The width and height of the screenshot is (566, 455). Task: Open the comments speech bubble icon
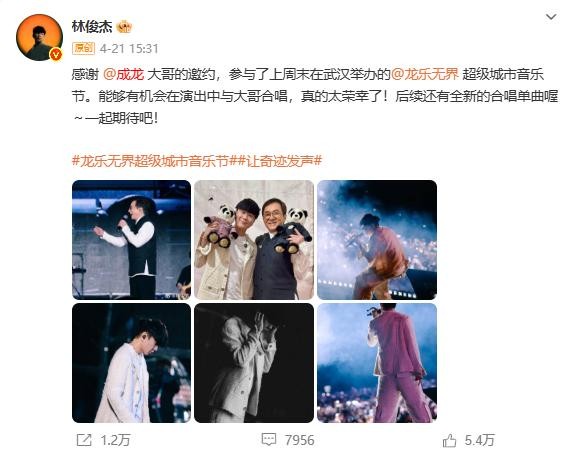269,439
